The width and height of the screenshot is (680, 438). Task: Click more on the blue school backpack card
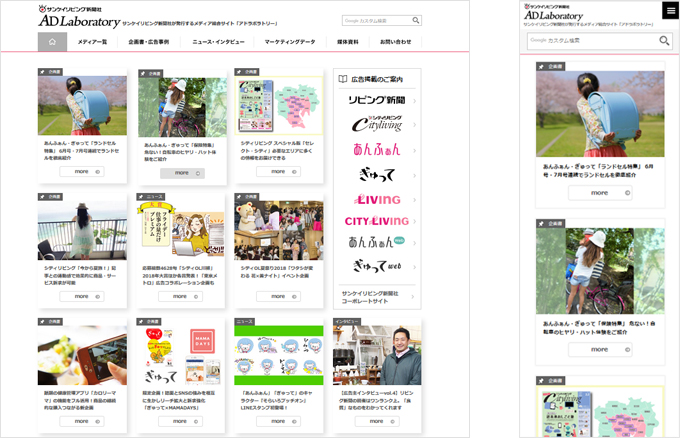tap(82, 172)
